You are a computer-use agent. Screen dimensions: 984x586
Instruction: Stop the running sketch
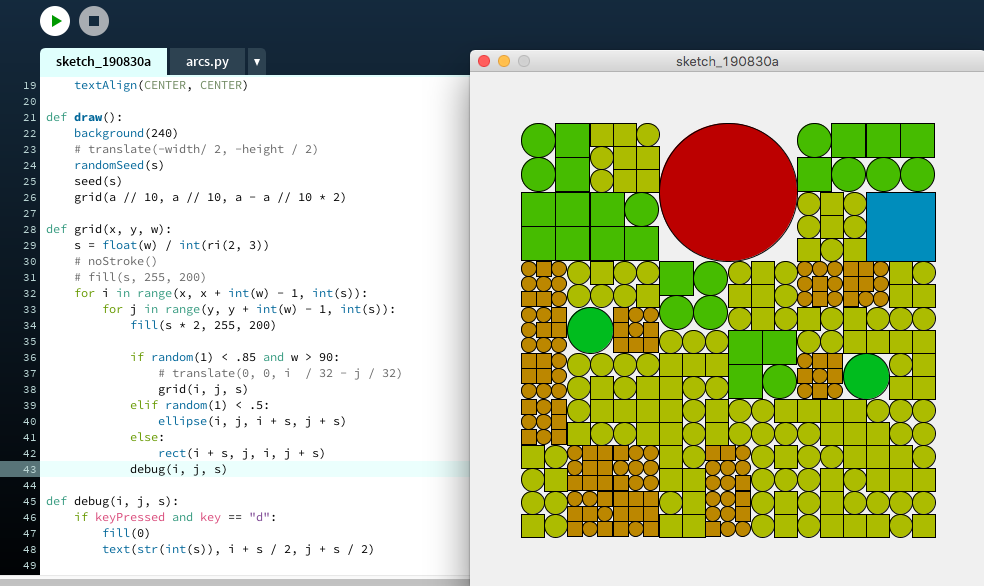[x=94, y=20]
